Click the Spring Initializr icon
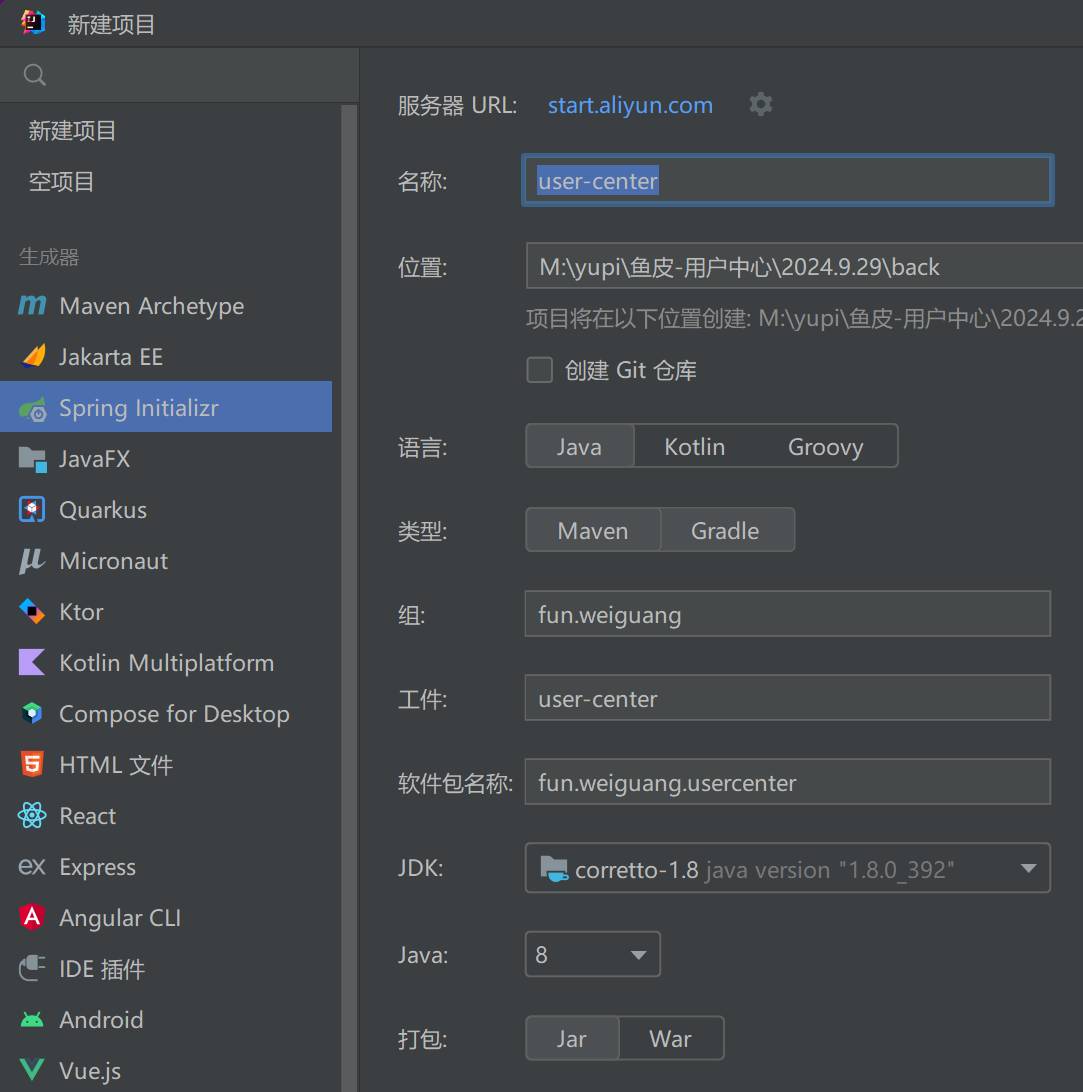Viewport: 1083px width, 1092px height. coord(33,408)
